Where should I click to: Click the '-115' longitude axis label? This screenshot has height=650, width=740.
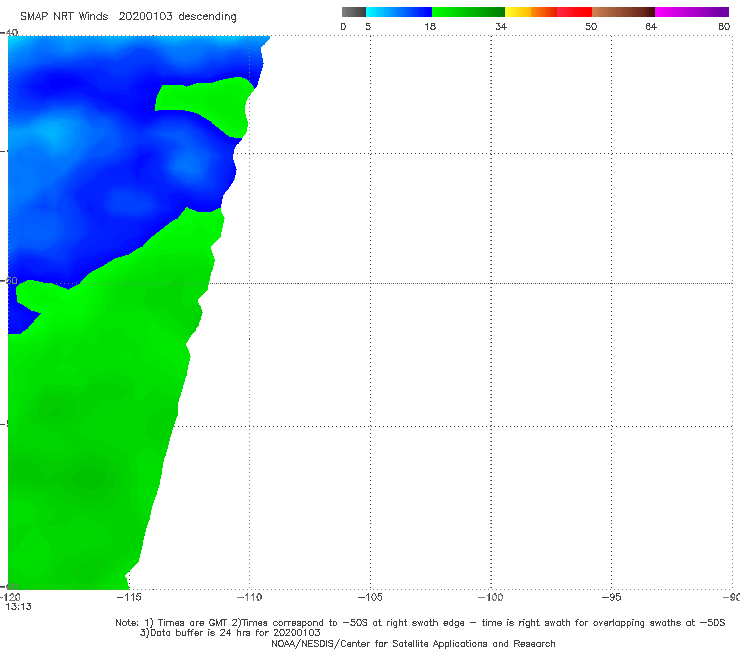pyautogui.click(x=129, y=597)
